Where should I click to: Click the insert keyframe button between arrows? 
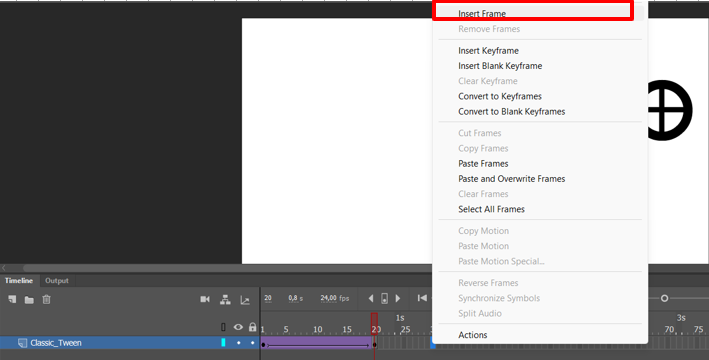click(x=384, y=298)
